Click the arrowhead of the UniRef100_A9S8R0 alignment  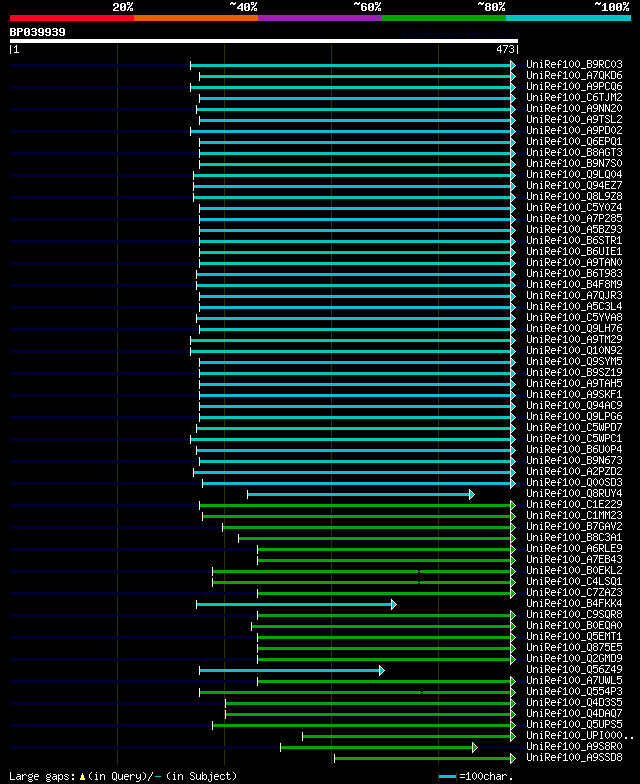coord(474,748)
